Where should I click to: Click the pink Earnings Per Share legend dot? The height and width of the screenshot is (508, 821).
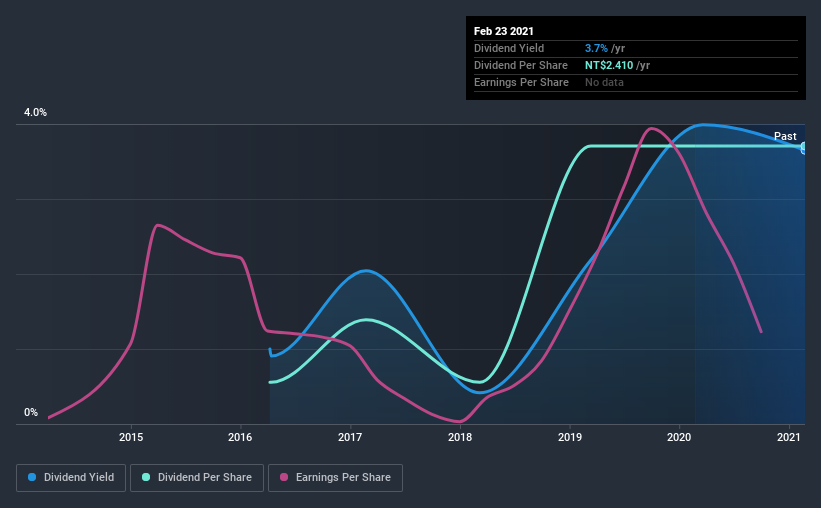[x=284, y=477]
